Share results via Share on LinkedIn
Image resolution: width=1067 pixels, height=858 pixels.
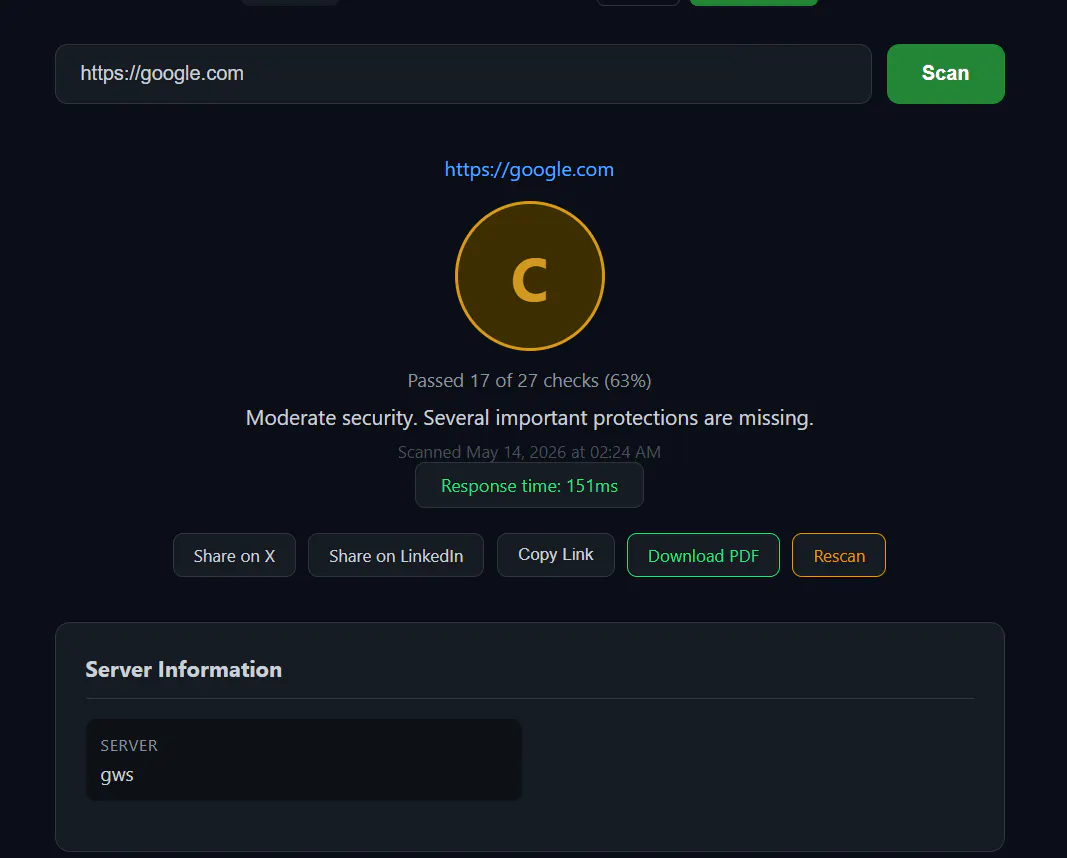pos(395,555)
